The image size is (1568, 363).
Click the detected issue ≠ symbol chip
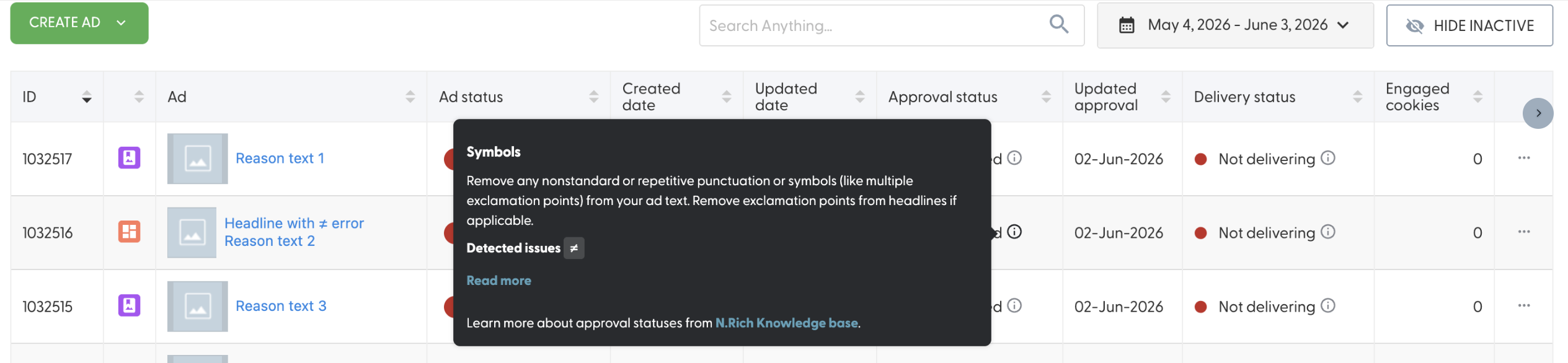coord(574,248)
